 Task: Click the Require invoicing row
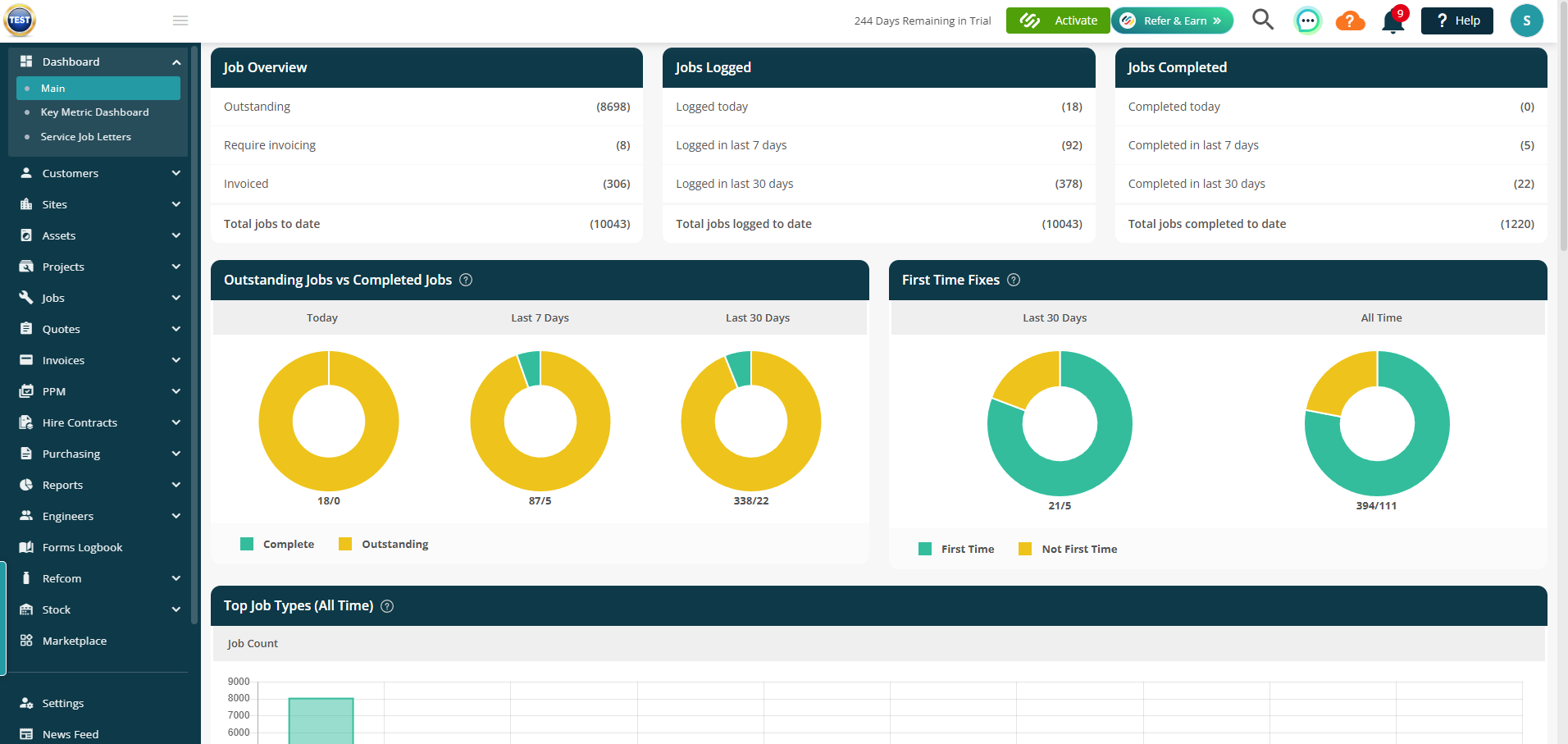click(426, 145)
